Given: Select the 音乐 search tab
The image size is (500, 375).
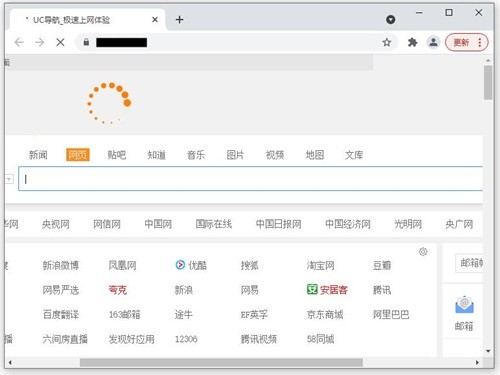Looking at the screenshot, I should (196, 155).
